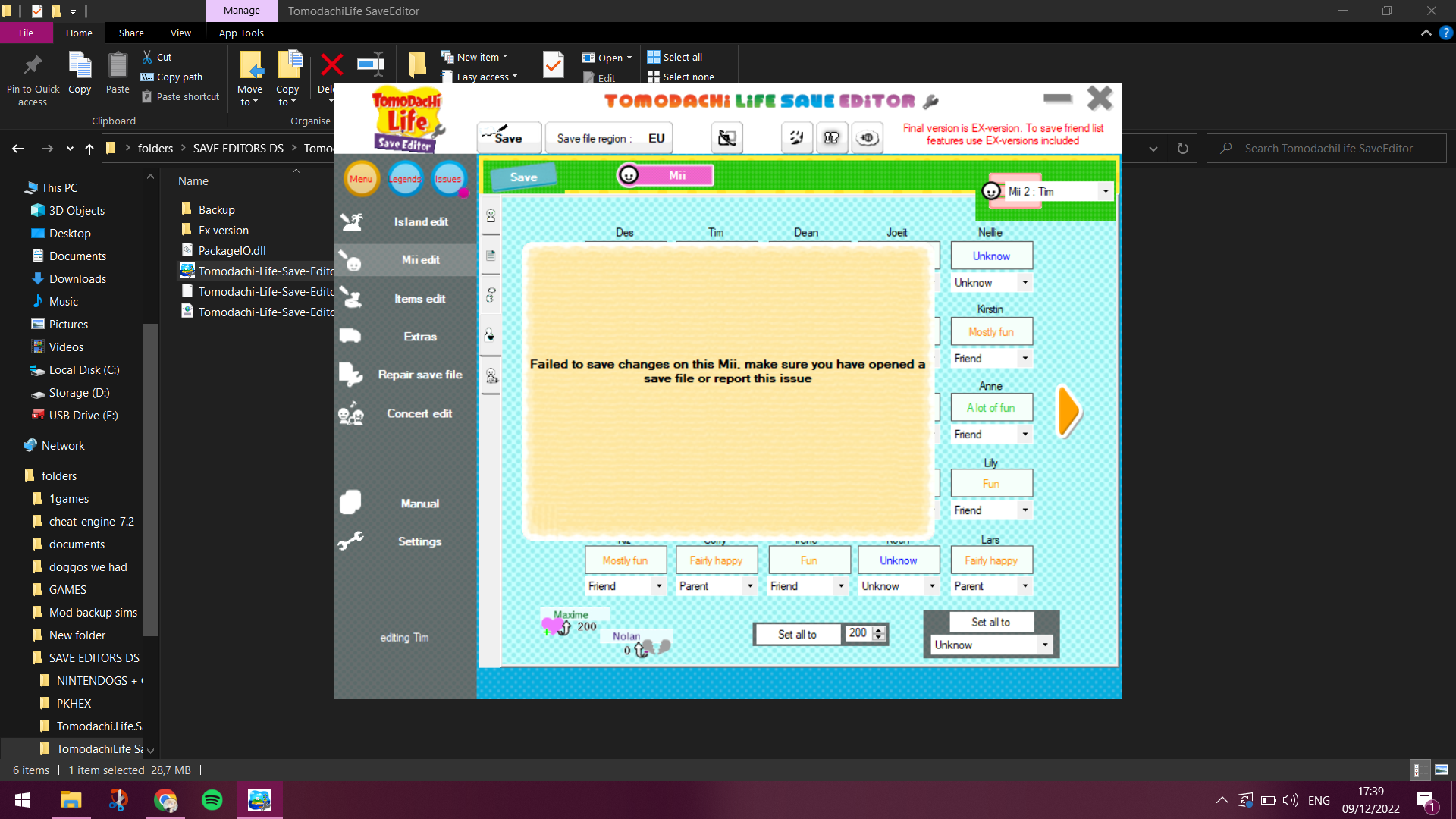
Task: Click Select all in Explorer ribbon
Action: (675, 57)
